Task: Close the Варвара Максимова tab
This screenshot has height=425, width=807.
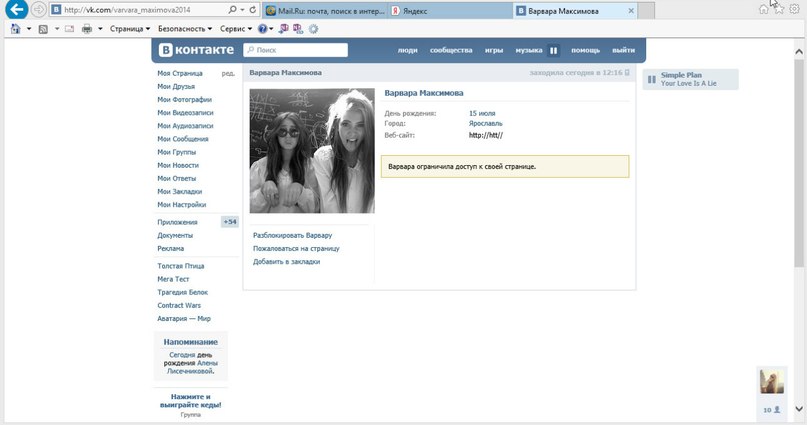Action: [631, 11]
